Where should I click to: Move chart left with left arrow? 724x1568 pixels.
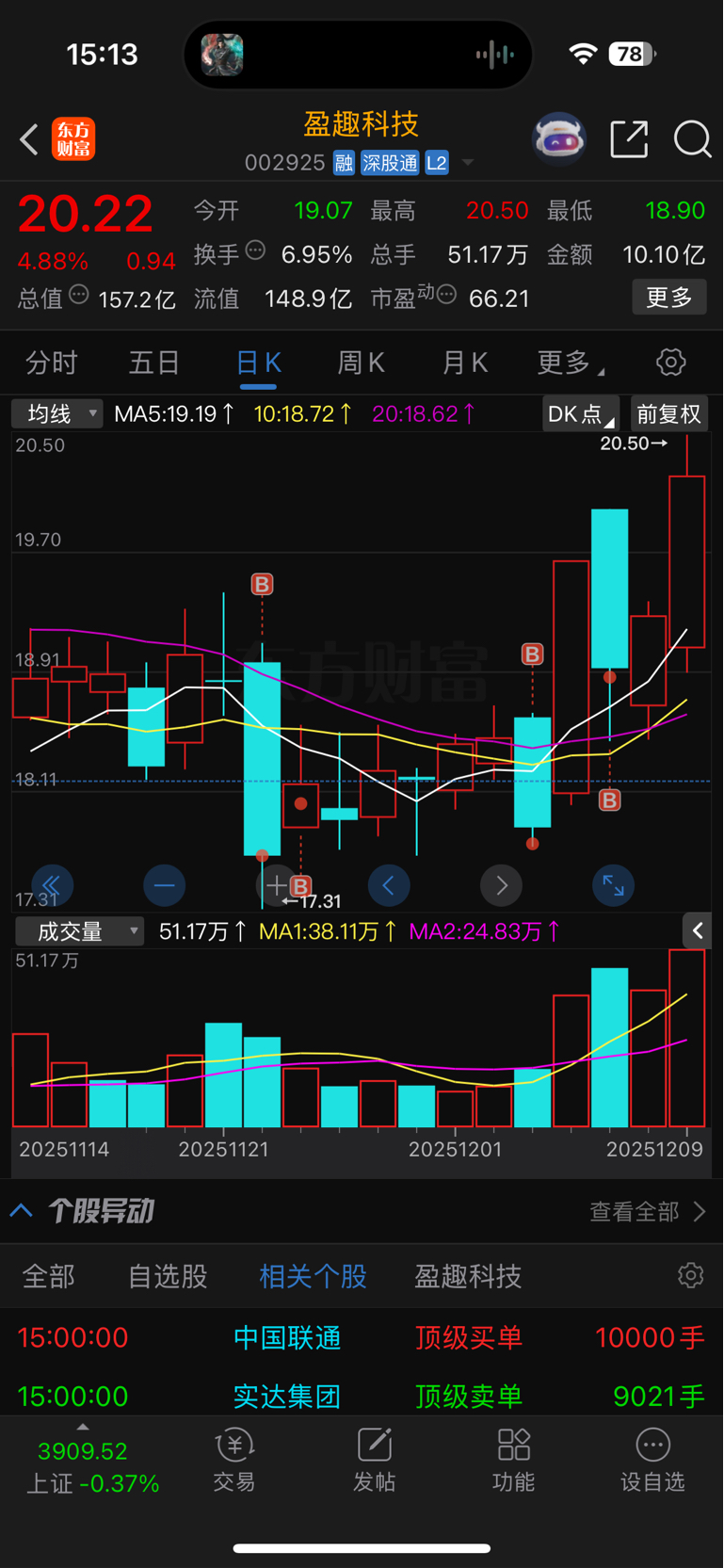(x=388, y=885)
